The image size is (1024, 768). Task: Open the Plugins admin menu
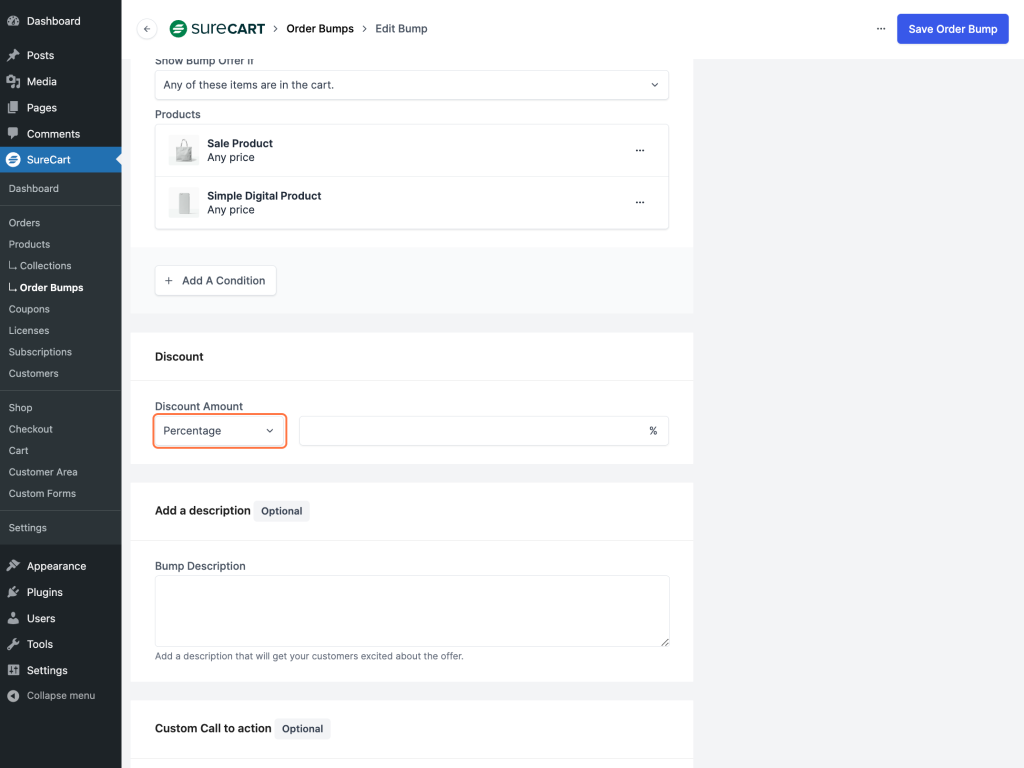coord(44,592)
